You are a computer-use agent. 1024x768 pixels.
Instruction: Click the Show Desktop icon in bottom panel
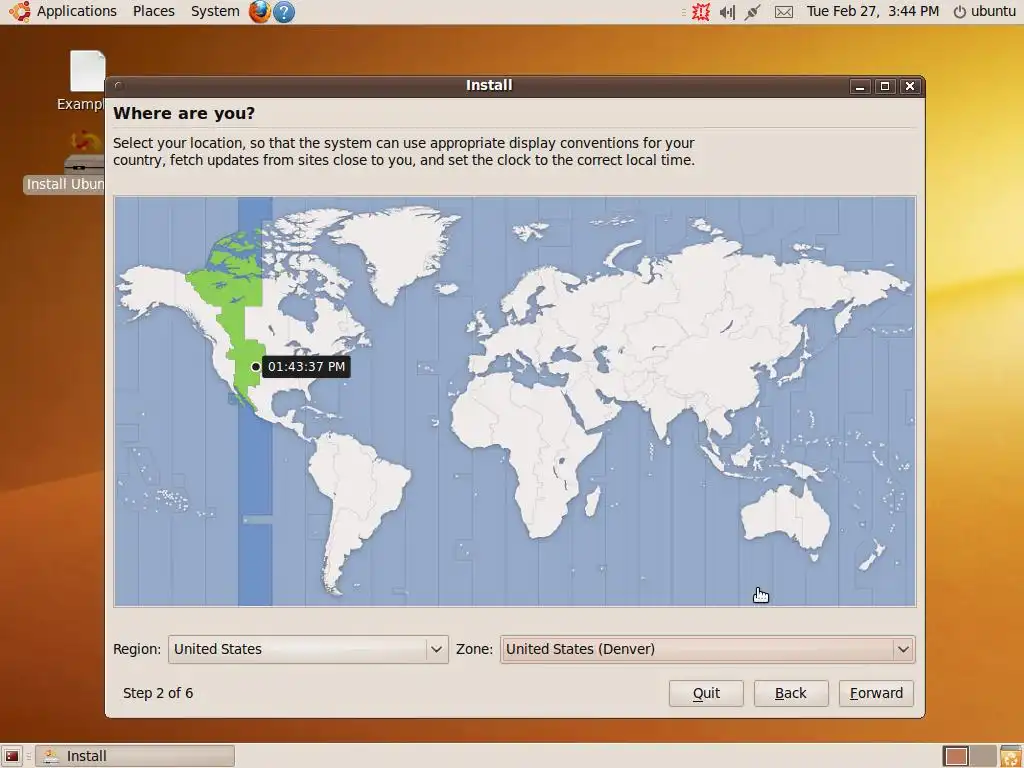12,756
